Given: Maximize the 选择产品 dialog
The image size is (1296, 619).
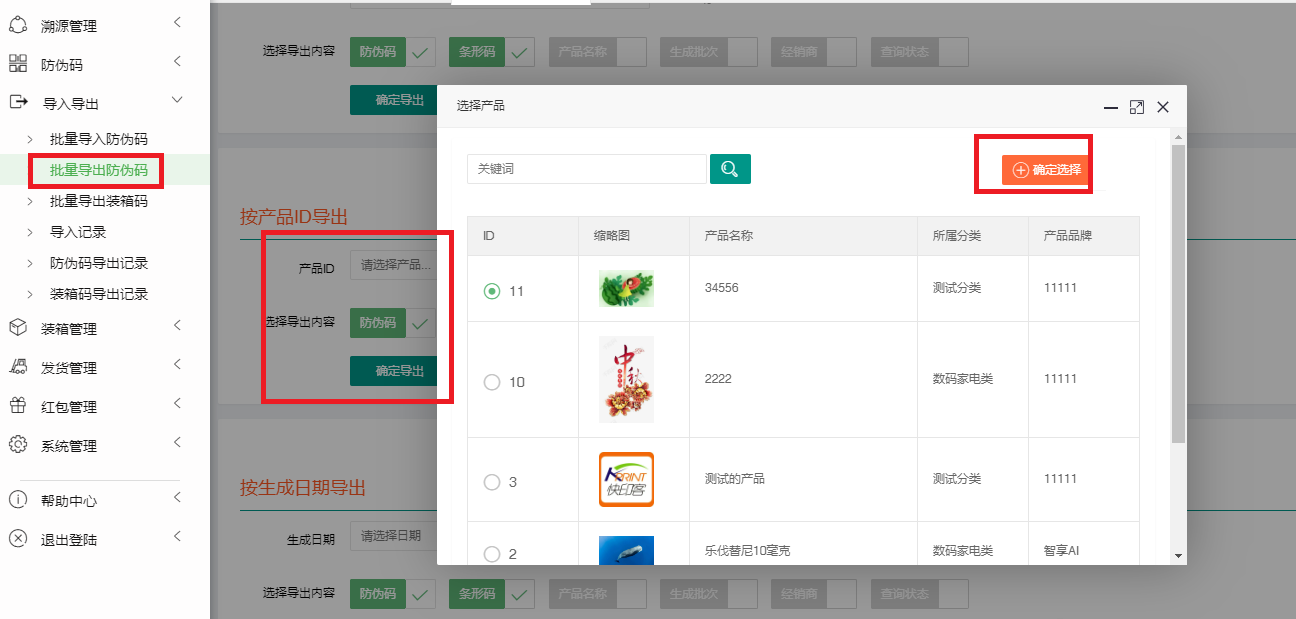Looking at the screenshot, I should tap(1136, 107).
